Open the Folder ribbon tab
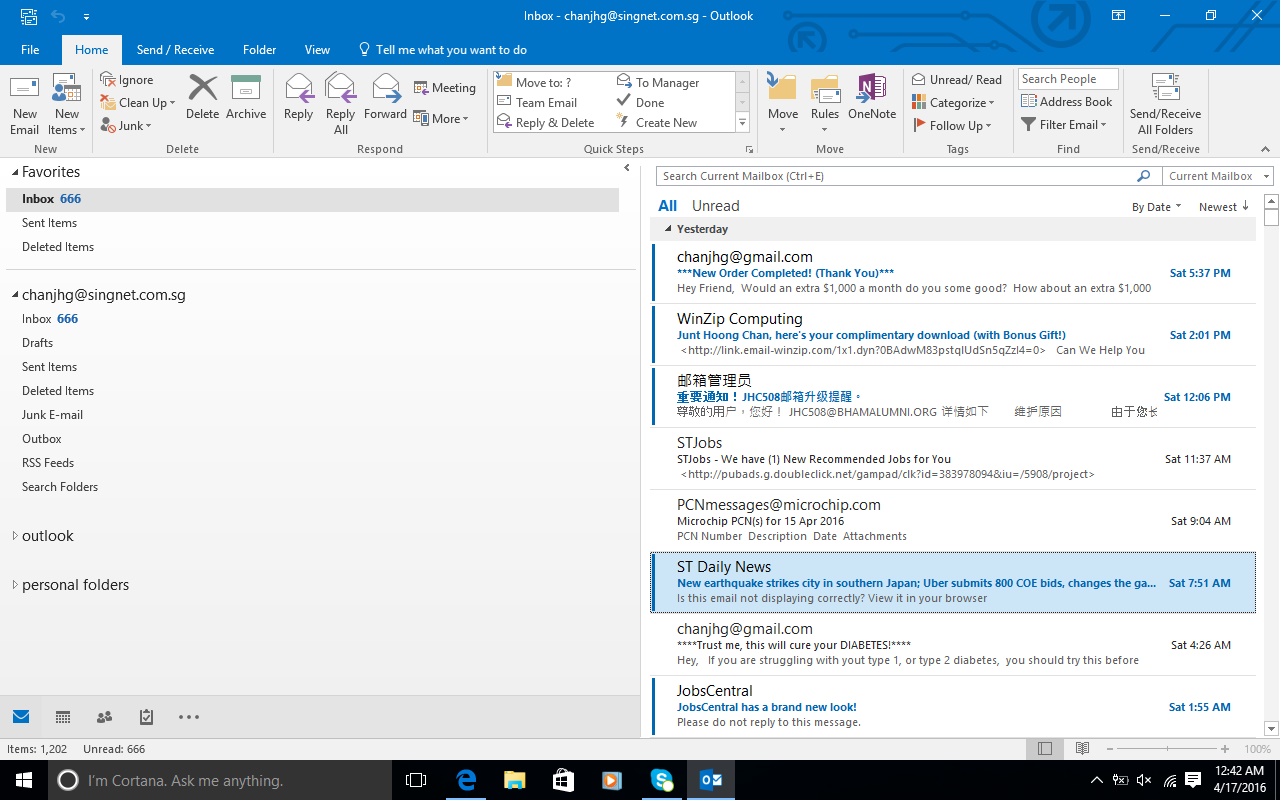 coord(259,50)
